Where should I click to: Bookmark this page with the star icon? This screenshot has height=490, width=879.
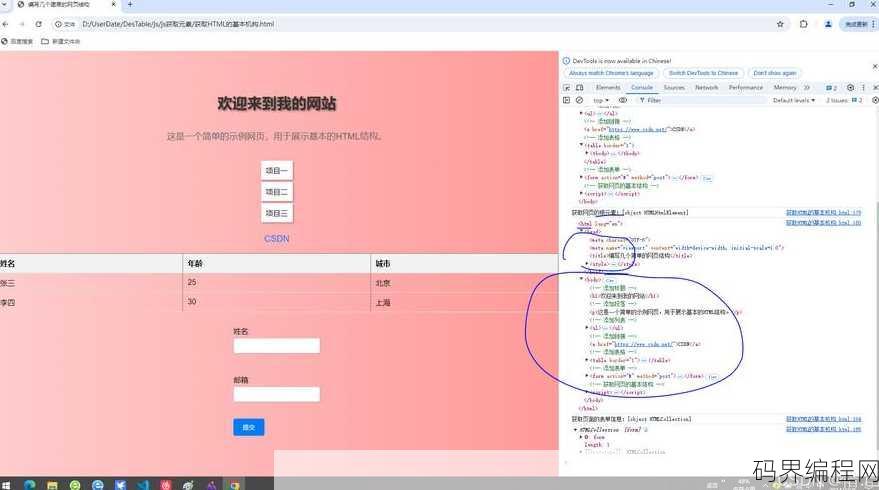click(780, 24)
